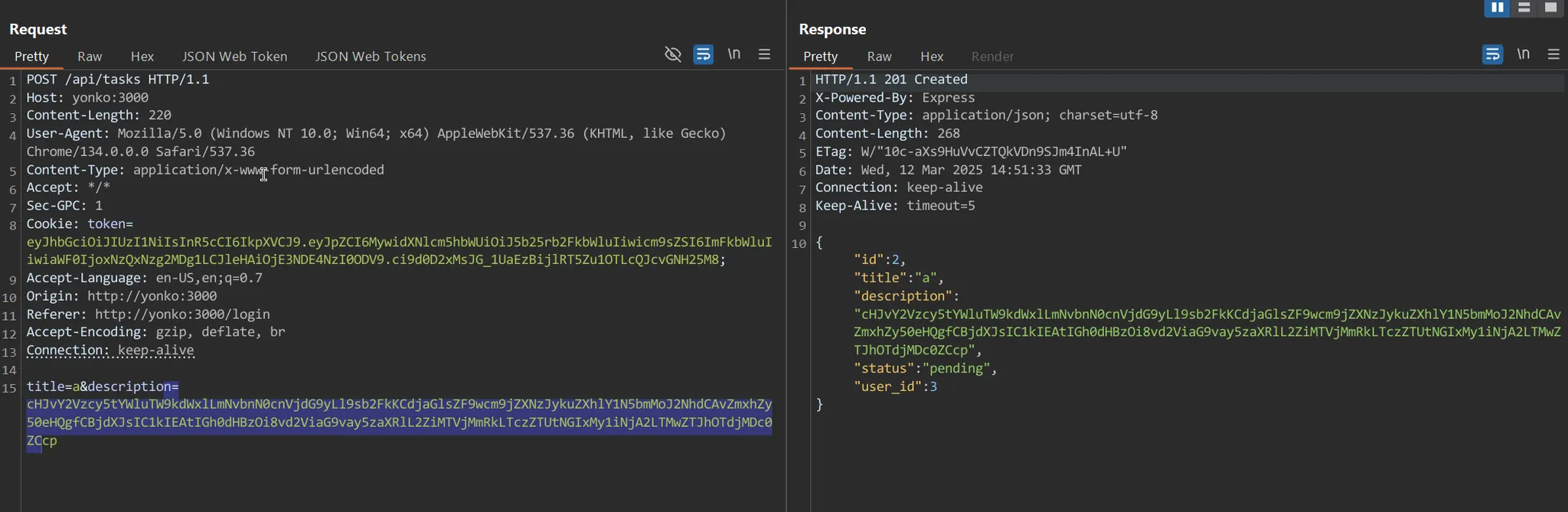Switch to top-bottom split layout
The width and height of the screenshot is (1568, 512).
(1524, 8)
